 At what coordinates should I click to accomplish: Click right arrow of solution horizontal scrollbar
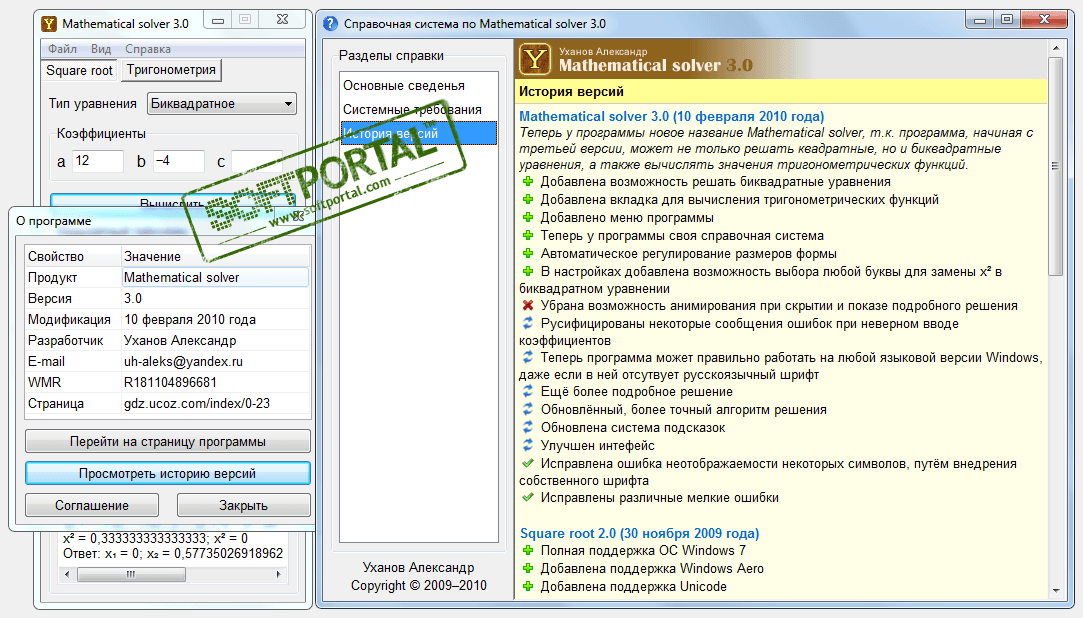tap(278, 574)
